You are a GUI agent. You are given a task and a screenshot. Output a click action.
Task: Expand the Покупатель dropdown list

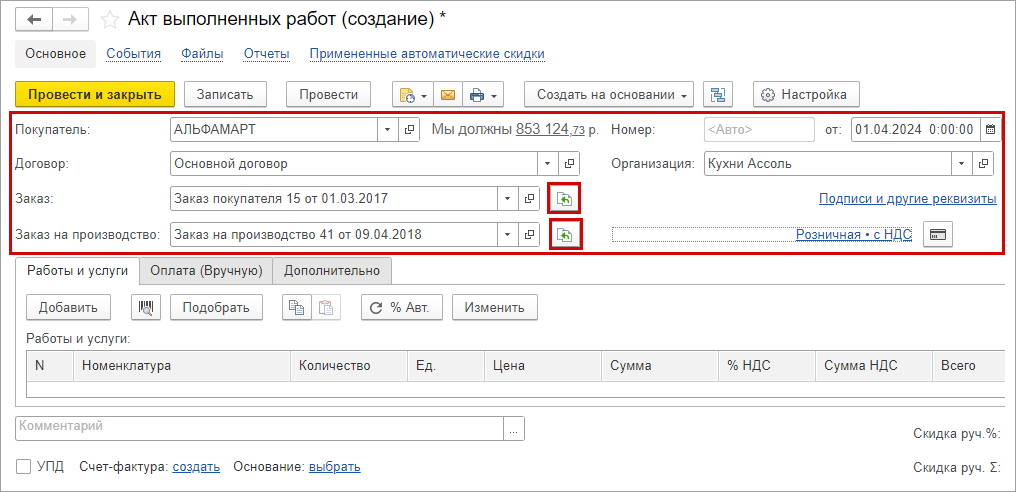(388, 130)
